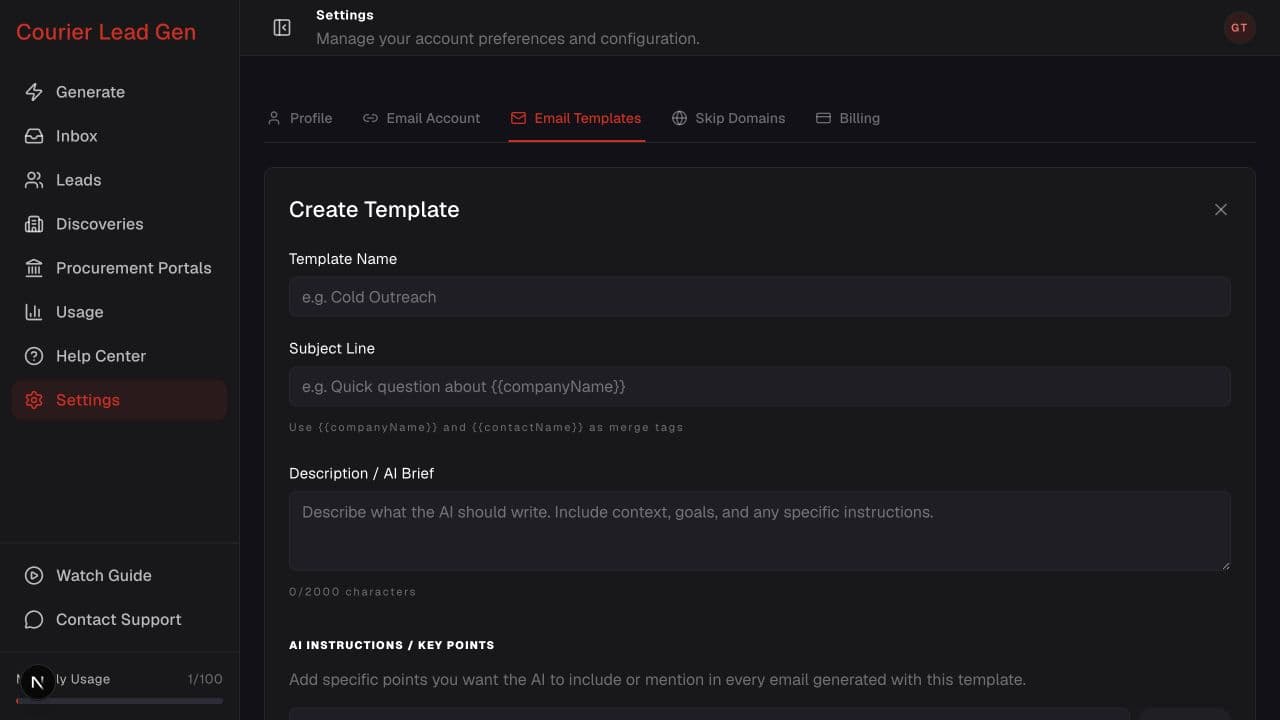Click the Contact Support chat bubble icon
The image size is (1280, 720).
click(34, 620)
